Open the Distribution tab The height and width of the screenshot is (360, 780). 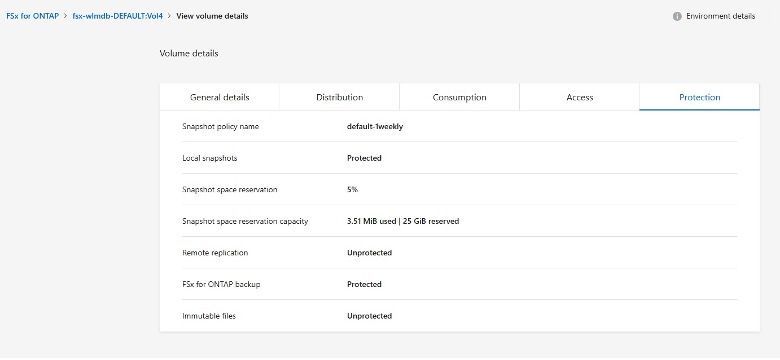pos(339,97)
